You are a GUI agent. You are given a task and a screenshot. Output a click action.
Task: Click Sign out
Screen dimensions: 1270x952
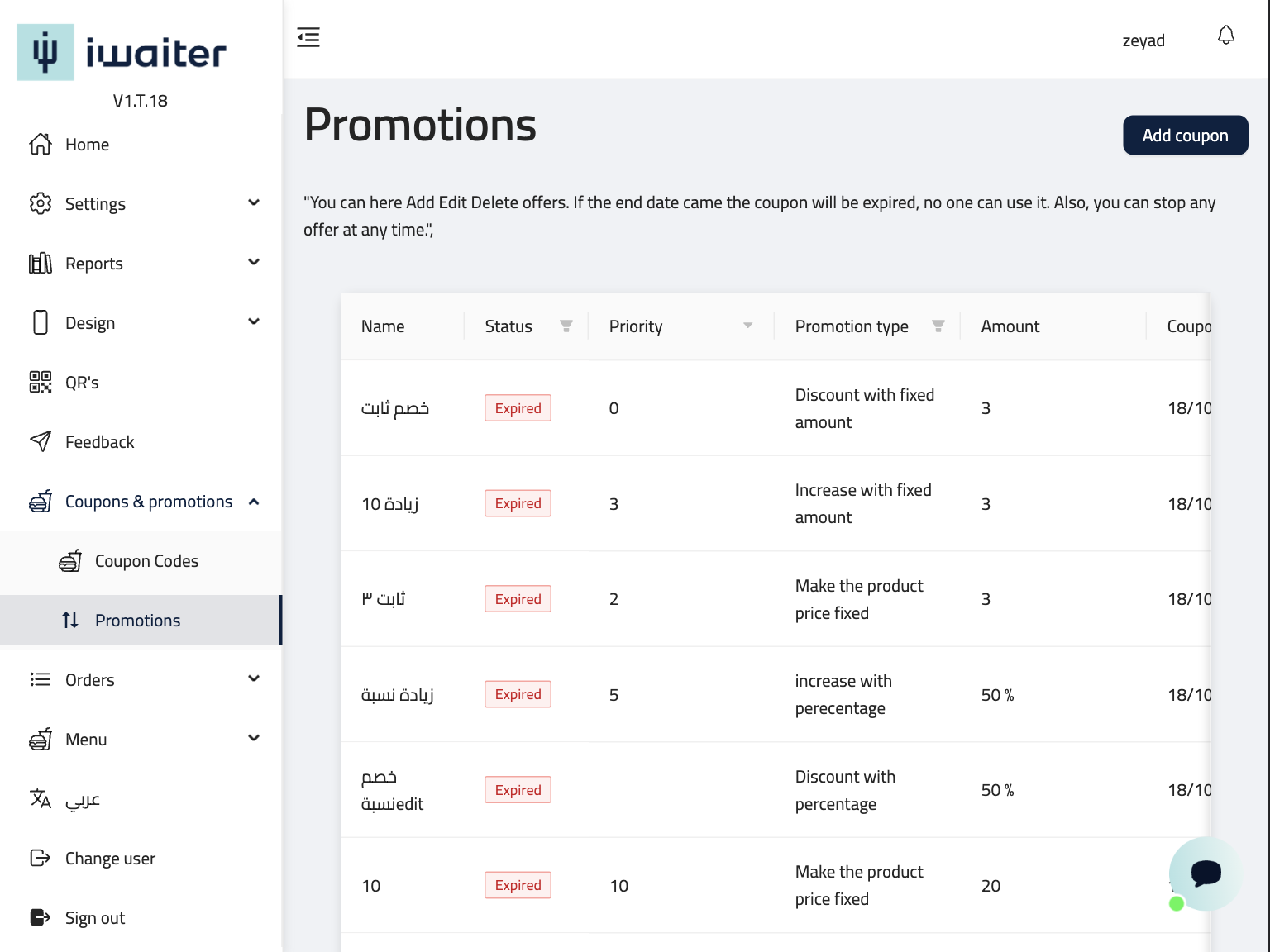[94, 918]
